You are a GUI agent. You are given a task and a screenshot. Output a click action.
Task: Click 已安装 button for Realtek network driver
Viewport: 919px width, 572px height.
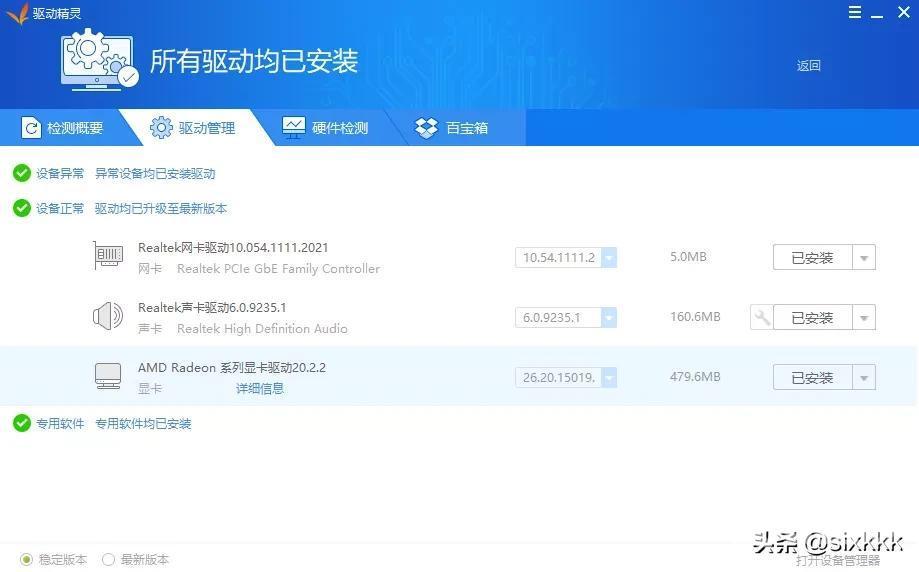(x=812, y=258)
